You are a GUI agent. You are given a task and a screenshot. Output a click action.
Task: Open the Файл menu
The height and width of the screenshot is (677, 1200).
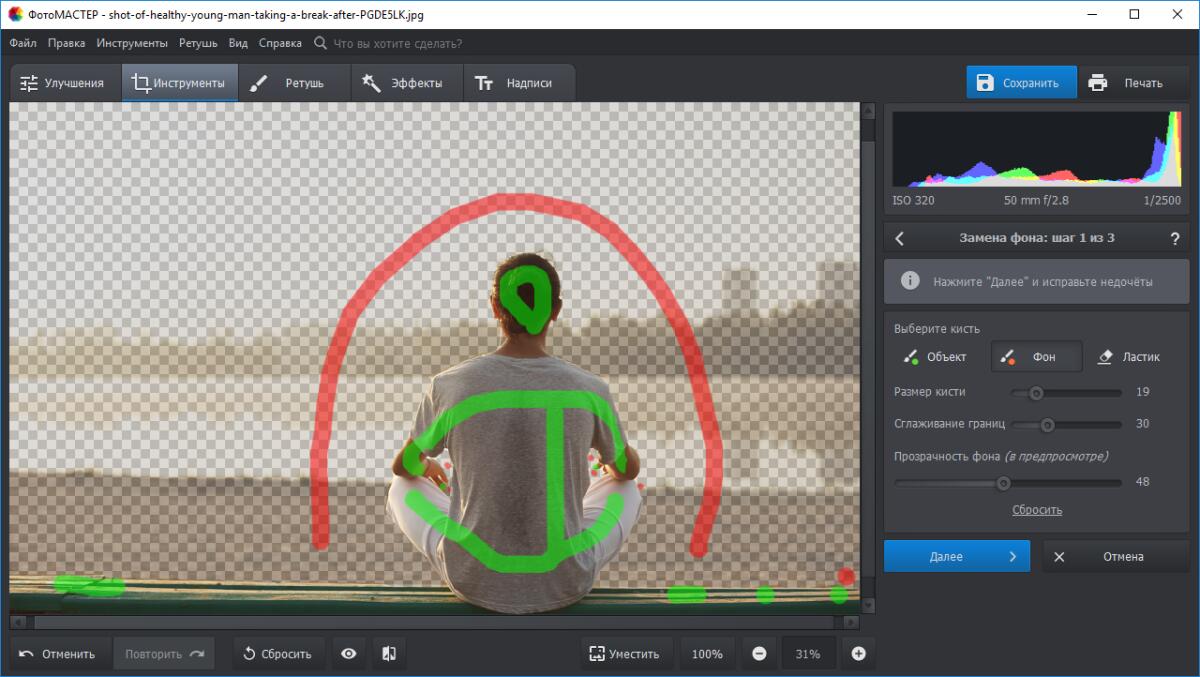[x=23, y=43]
